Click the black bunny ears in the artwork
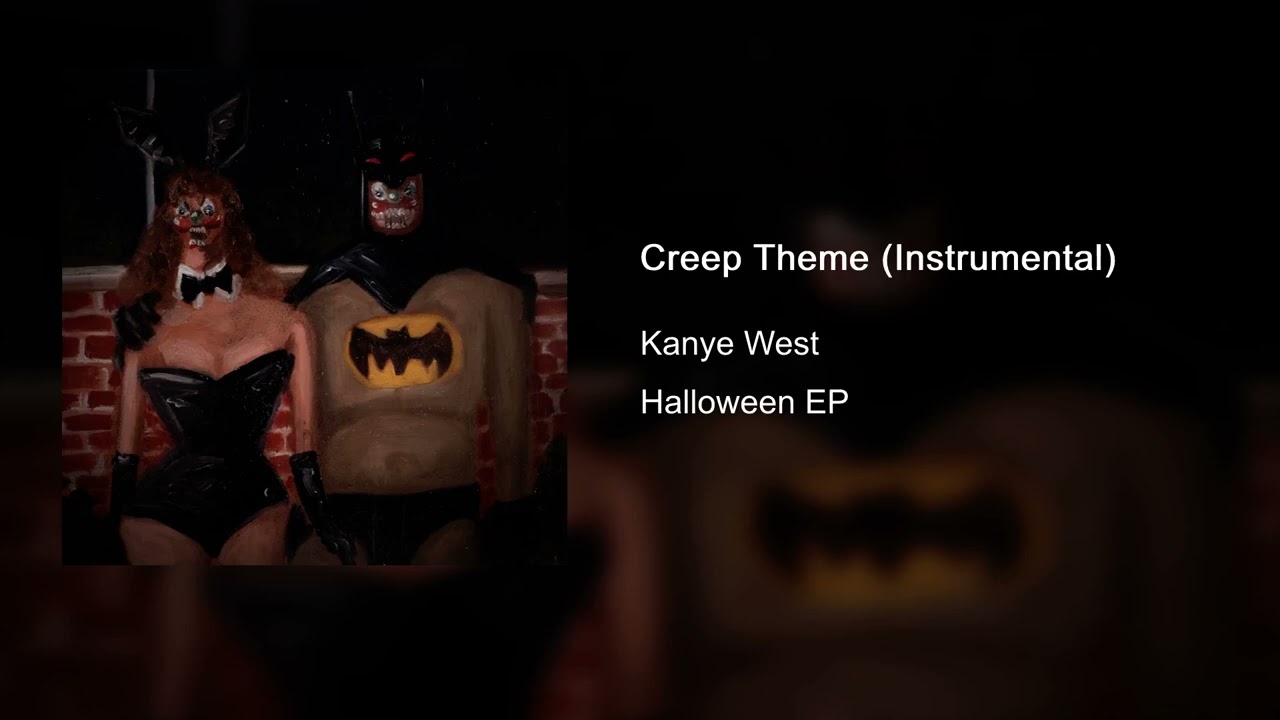The height and width of the screenshot is (720, 1280). tap(180, 130)
